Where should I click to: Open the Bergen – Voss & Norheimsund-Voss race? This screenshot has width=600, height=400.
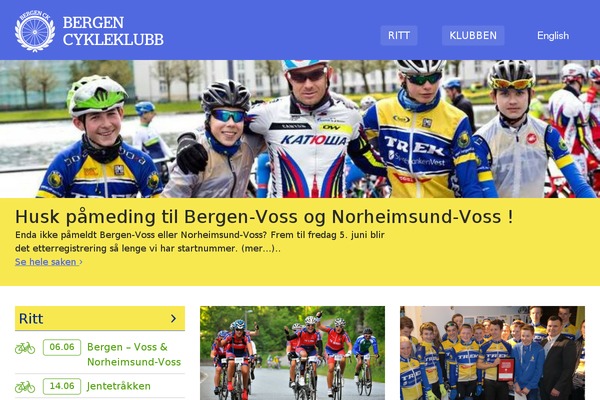point(134,354)
